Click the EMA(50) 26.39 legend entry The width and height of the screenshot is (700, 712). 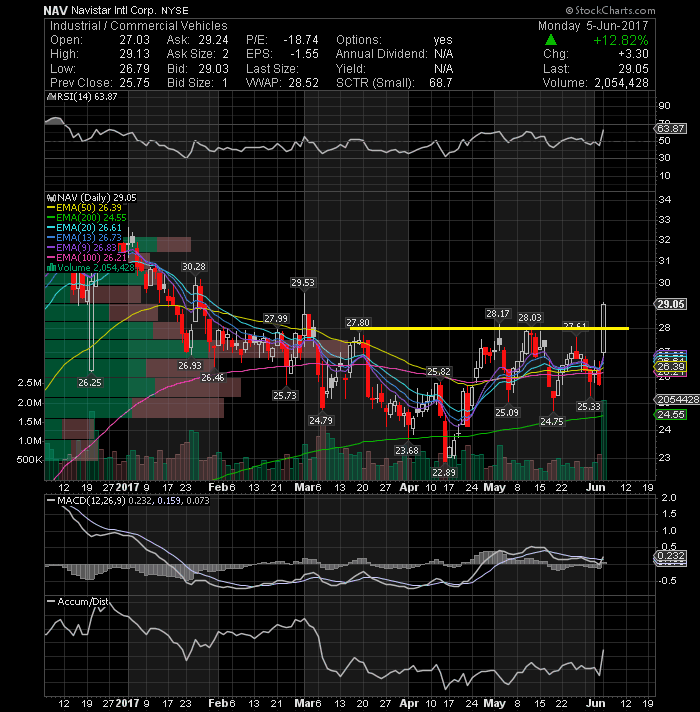click(84, 208)
